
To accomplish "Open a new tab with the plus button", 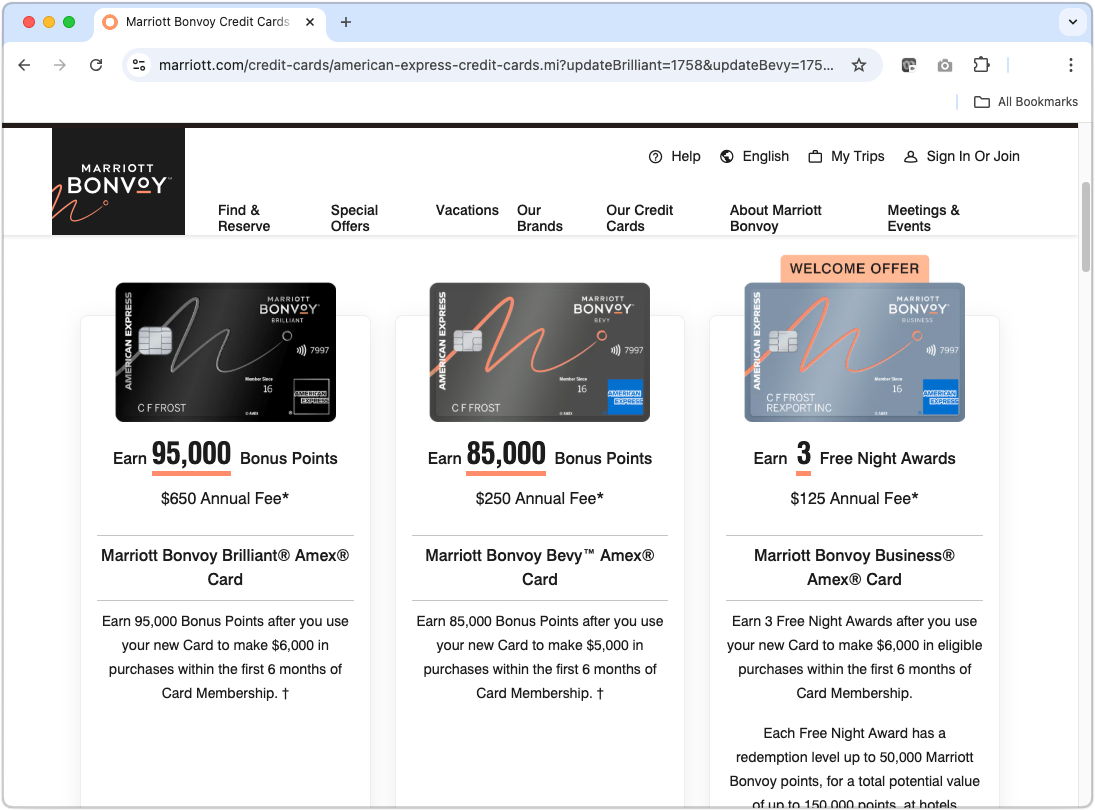I will (346, 22).
